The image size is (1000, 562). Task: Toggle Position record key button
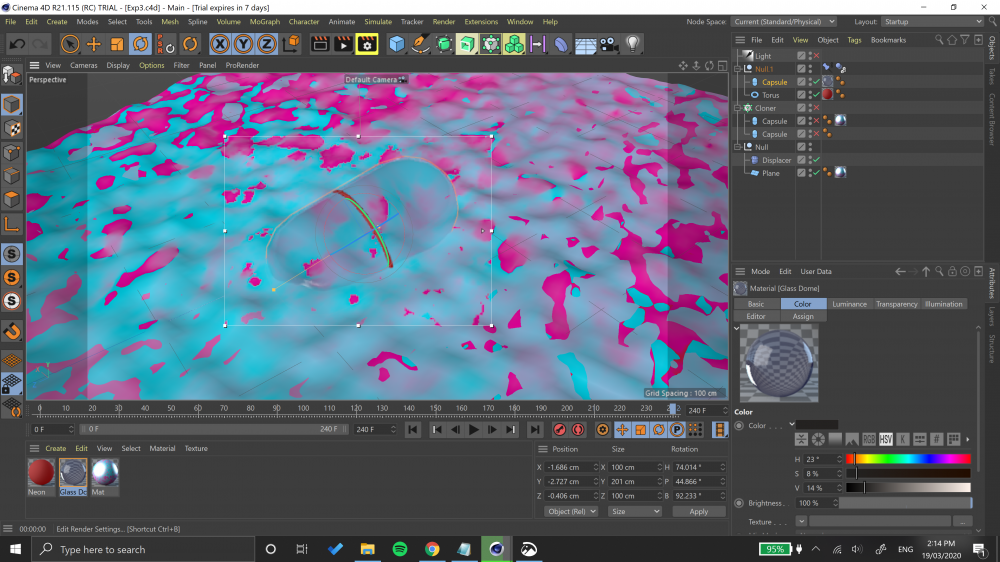click(622, 429)
